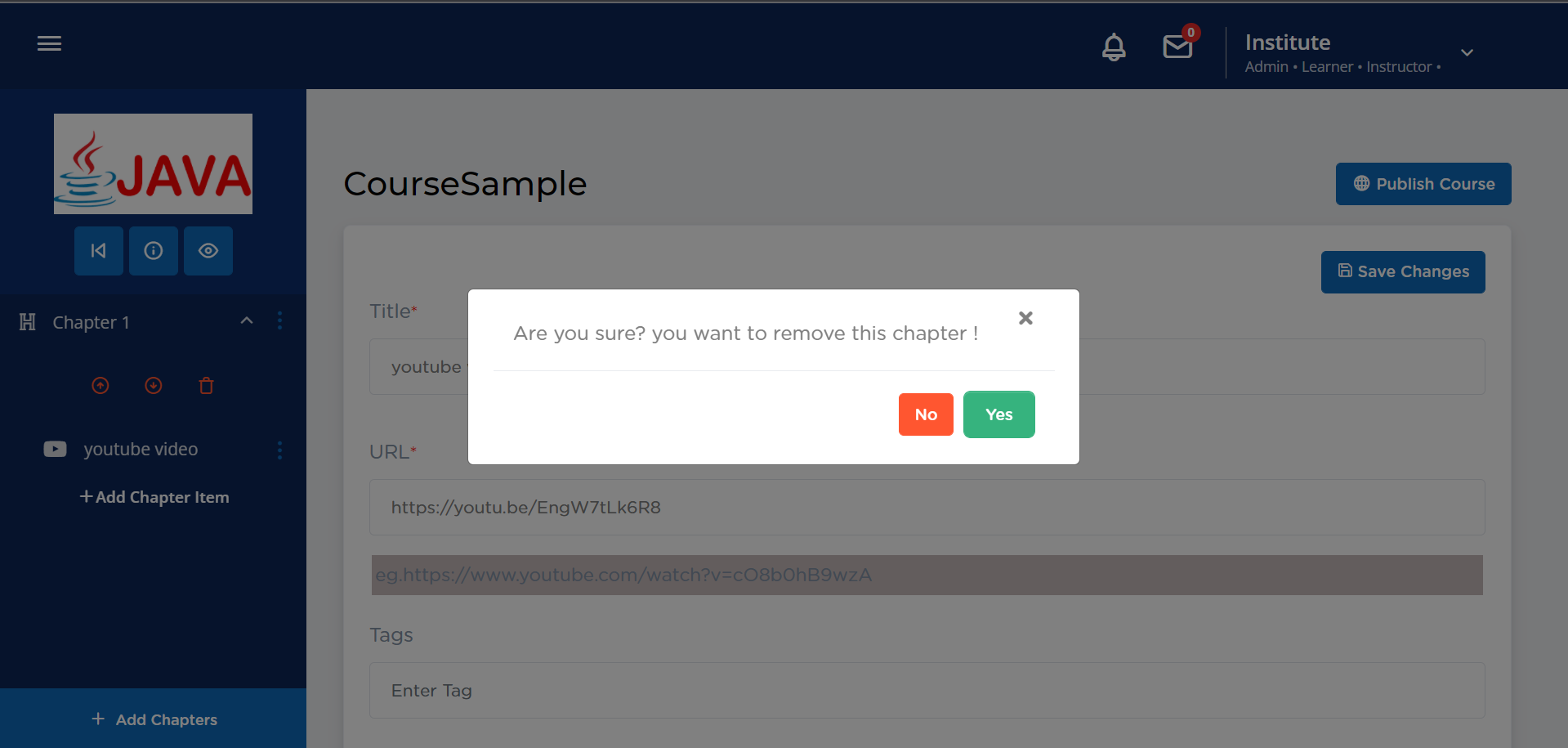Collapse Chapter 1 with the chevron

click(x=247, y=321)
